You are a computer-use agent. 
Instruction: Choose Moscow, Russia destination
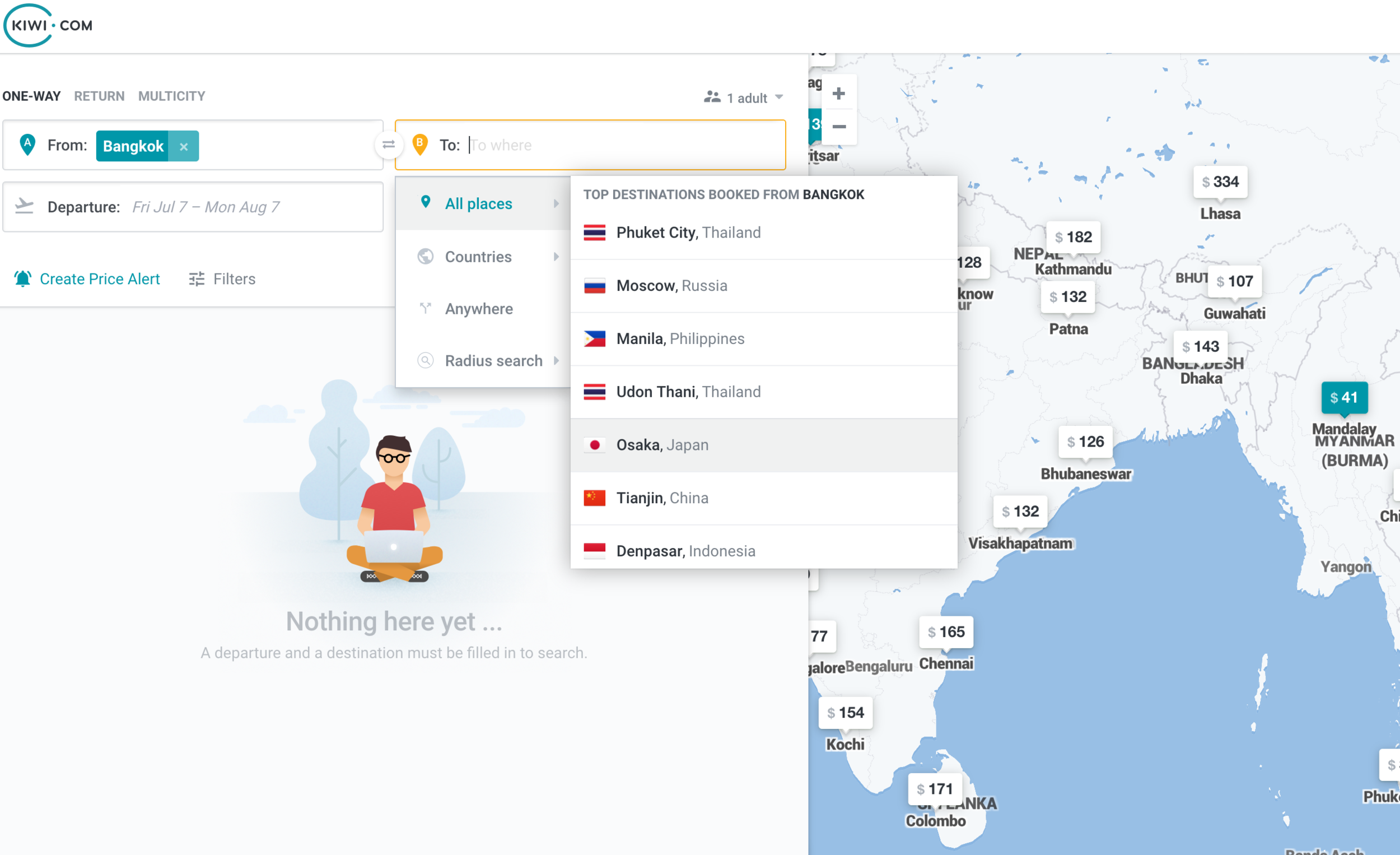764,285
